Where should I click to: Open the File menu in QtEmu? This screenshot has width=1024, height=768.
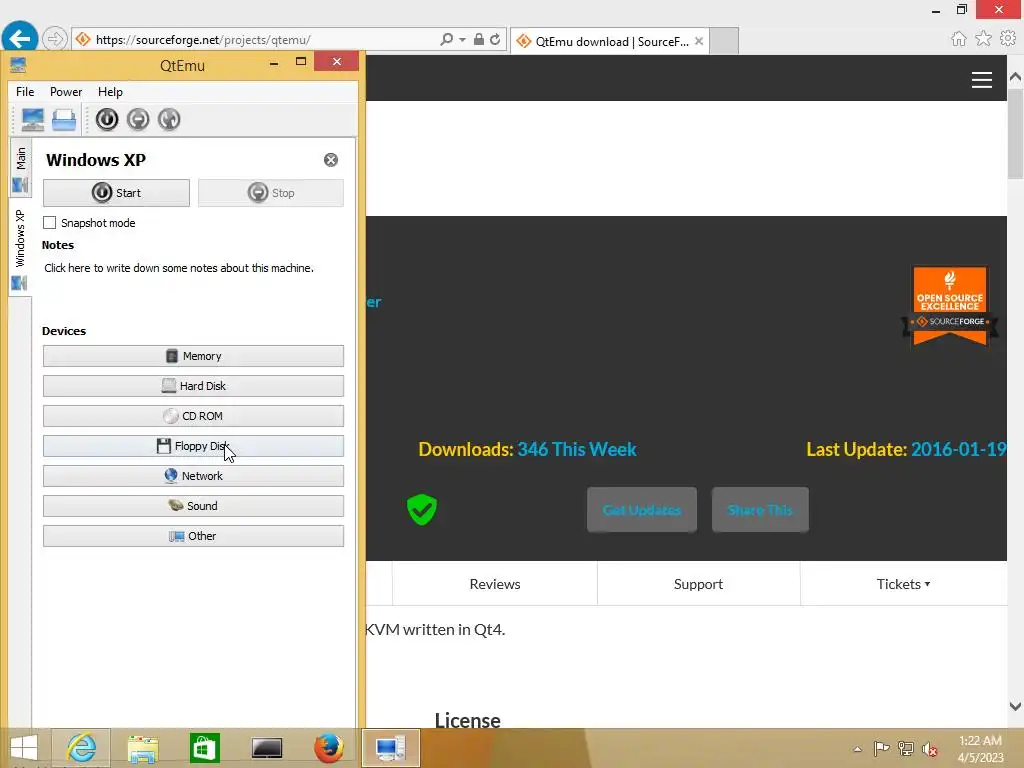25,92
